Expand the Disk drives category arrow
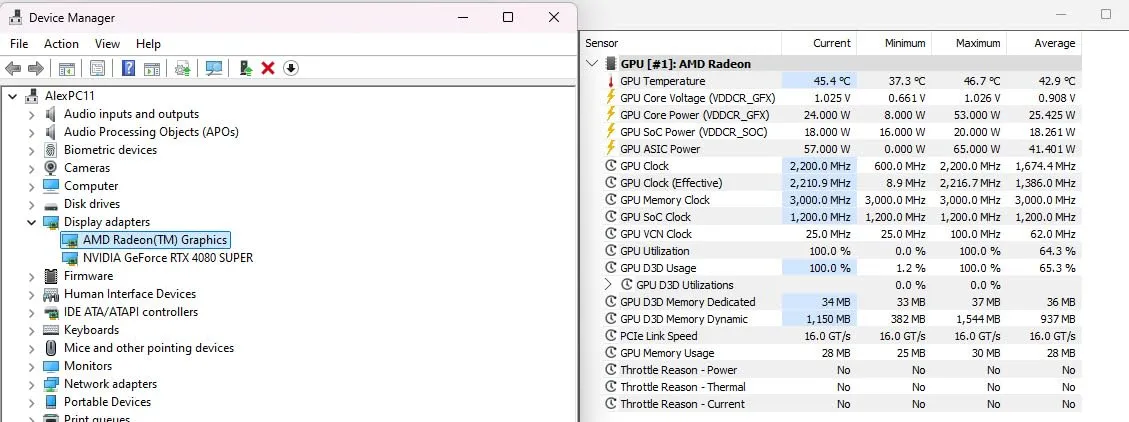 click(x=31, y=205)
